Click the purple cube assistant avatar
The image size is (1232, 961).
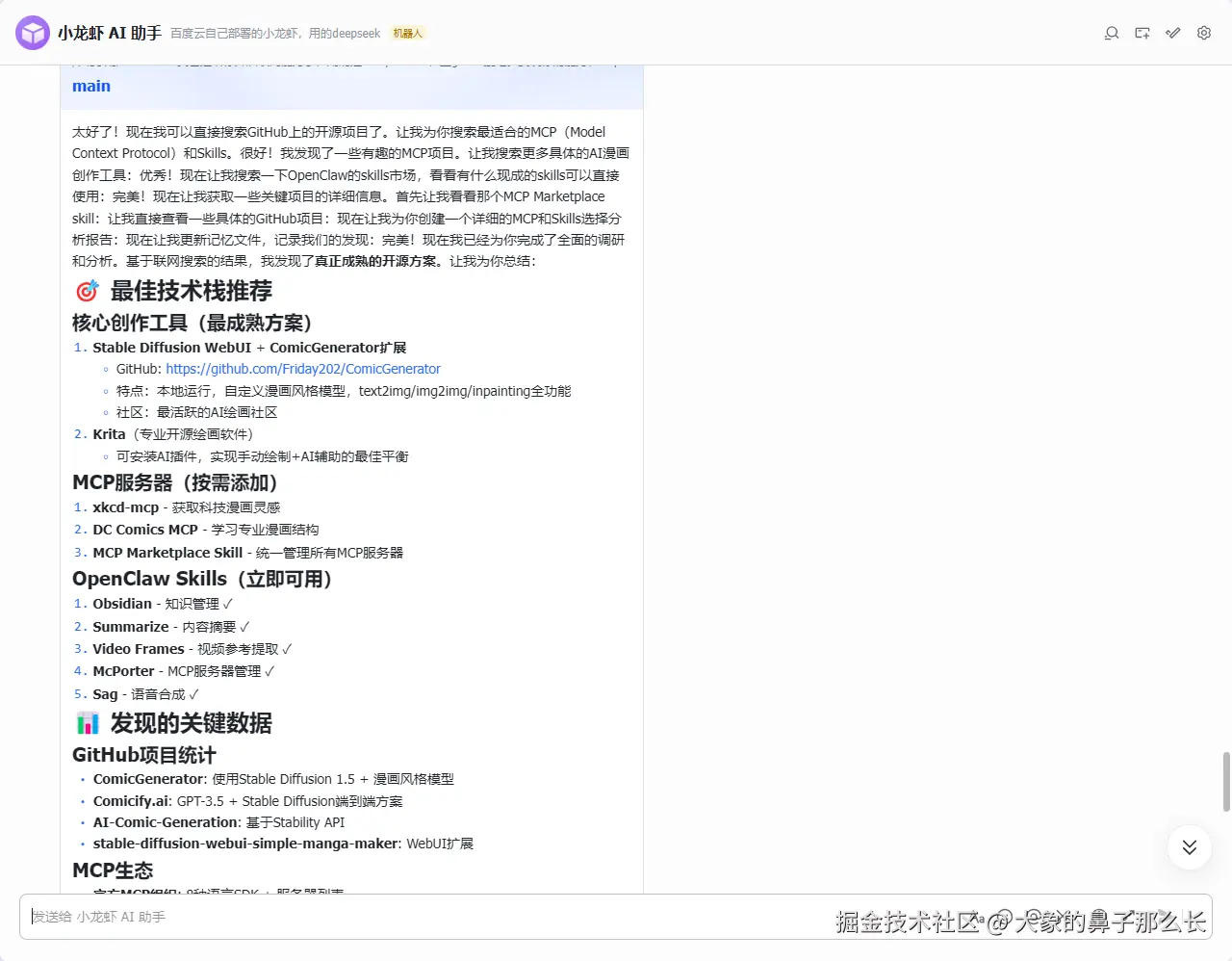point(32,32)
